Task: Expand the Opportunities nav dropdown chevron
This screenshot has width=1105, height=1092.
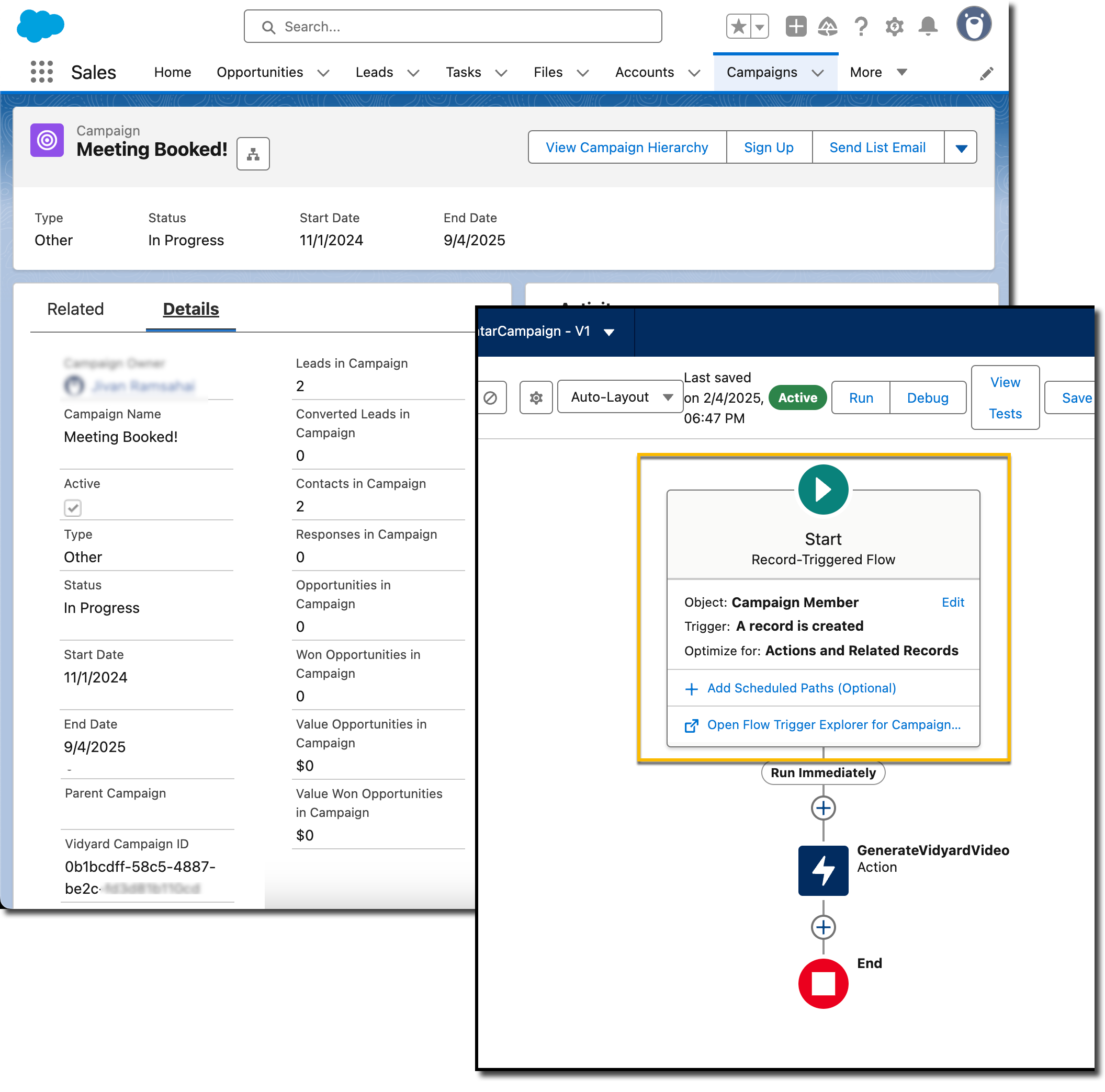Action: point(323,73)
